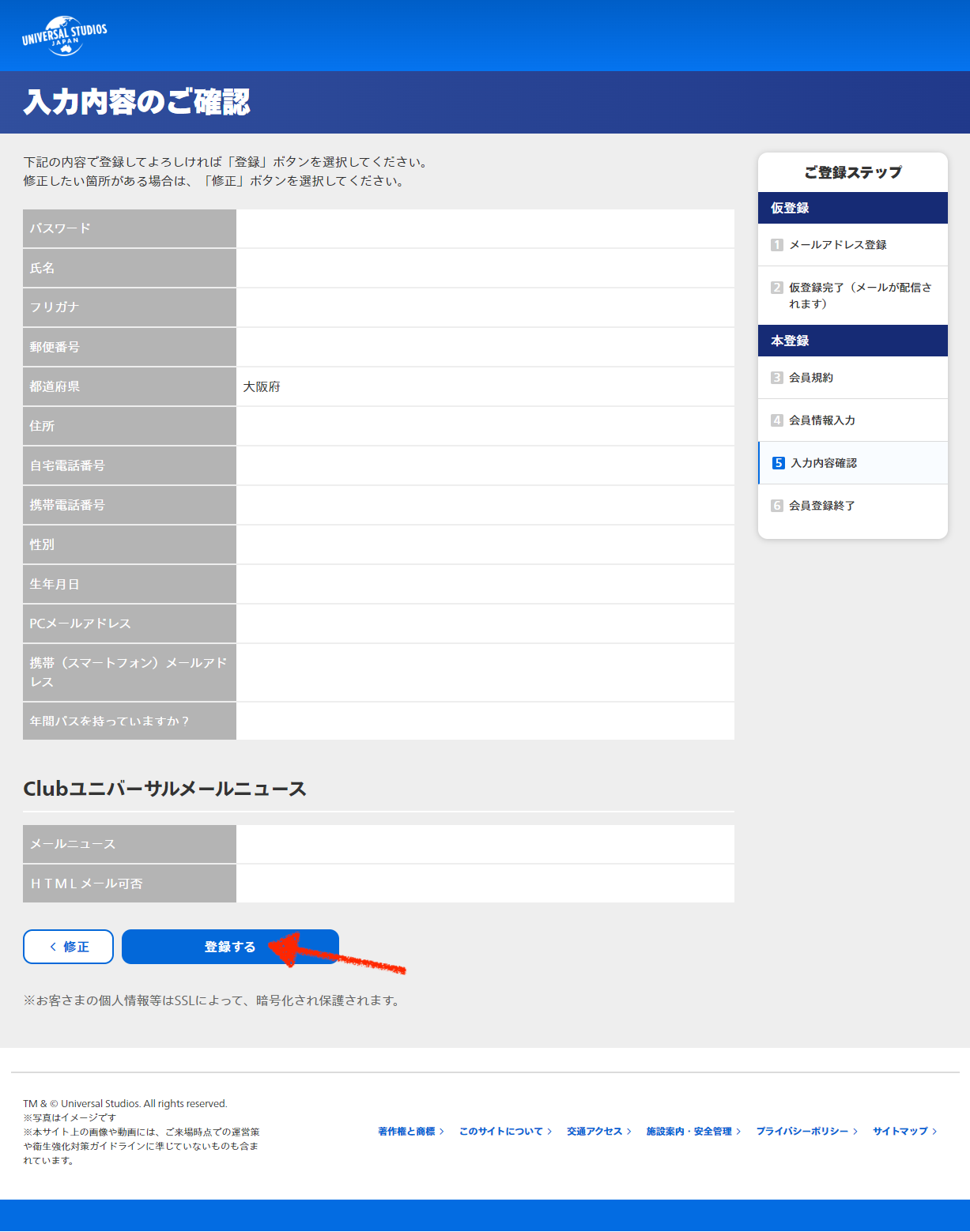Image resolution: width=970 pixels, height=1232 pixels.
Task: Click the 氏名 row label
Action: (x=130, y=268)
